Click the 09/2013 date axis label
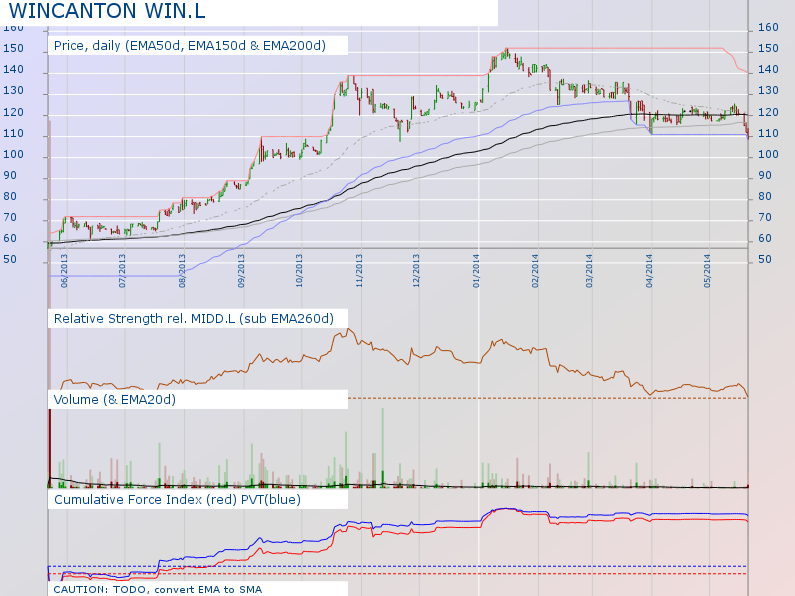The width and height of the screenshot is (795, 596). point(241,271)
